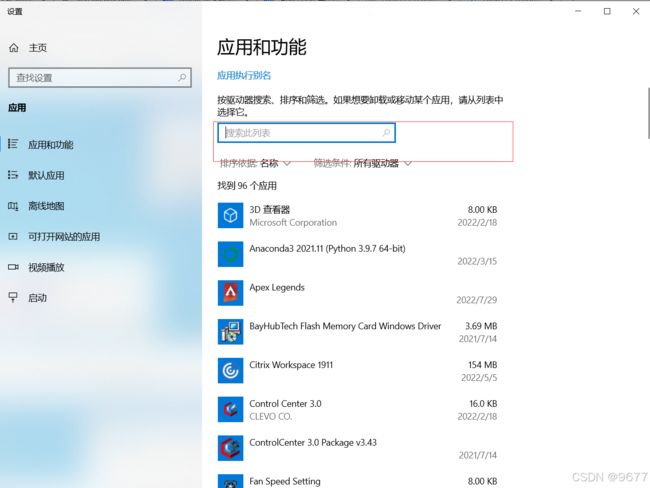Image resolution: width=650 pixels, height=488 pixels.
Task: Open the 应用执行别名 link
Action: pyautogui.click(x=244, y=75)
